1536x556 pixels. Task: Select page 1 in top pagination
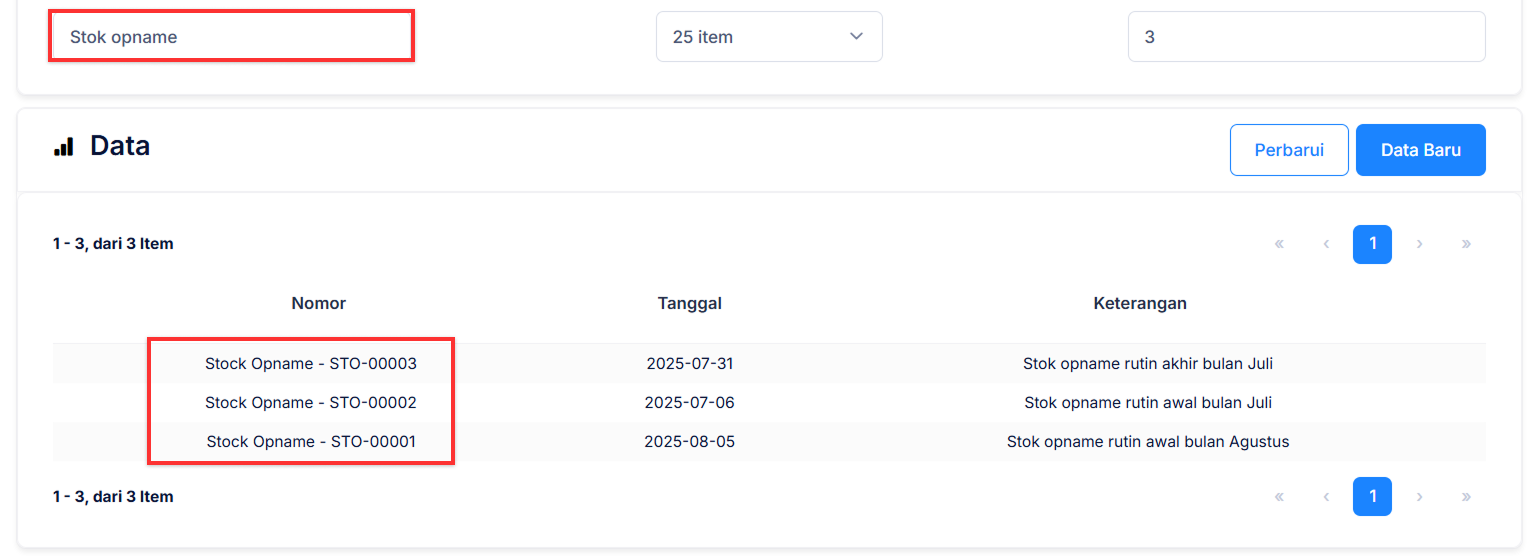click(1372, 244)
